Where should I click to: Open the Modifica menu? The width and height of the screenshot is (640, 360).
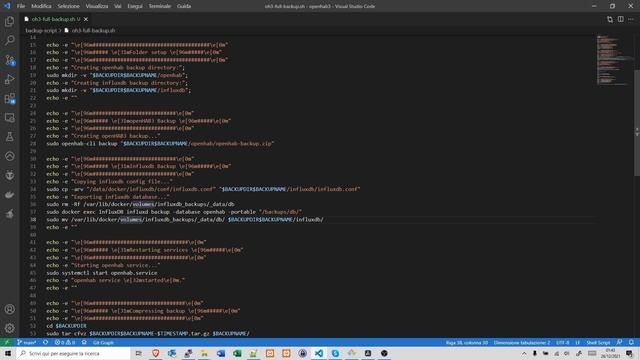pos(41,6)
